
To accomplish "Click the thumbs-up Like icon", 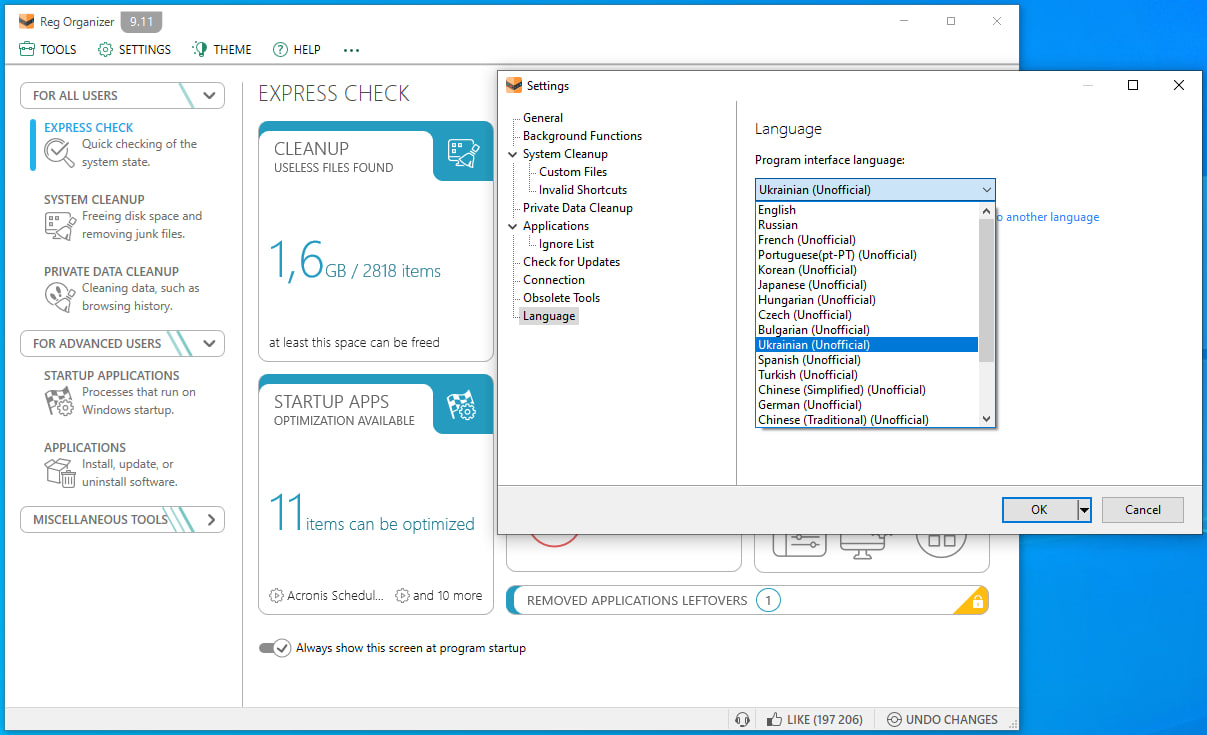I will tap(774, 719).
